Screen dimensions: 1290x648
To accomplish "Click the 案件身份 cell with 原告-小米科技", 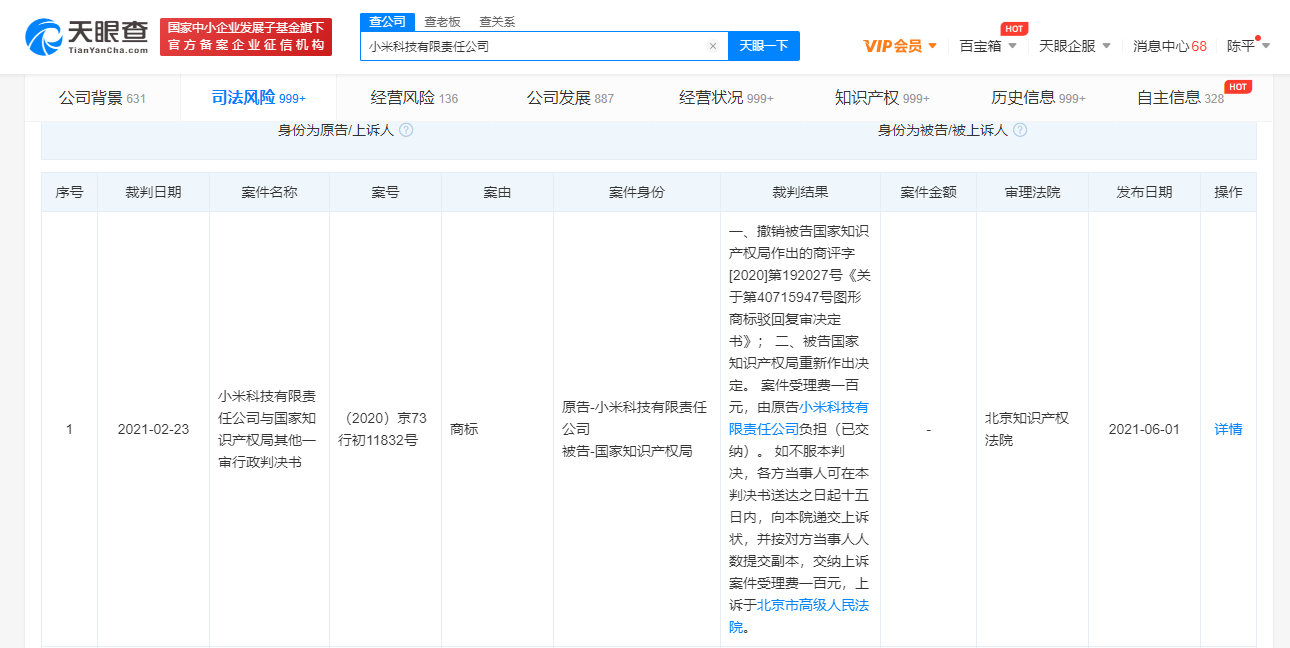I will pos(636,429).
